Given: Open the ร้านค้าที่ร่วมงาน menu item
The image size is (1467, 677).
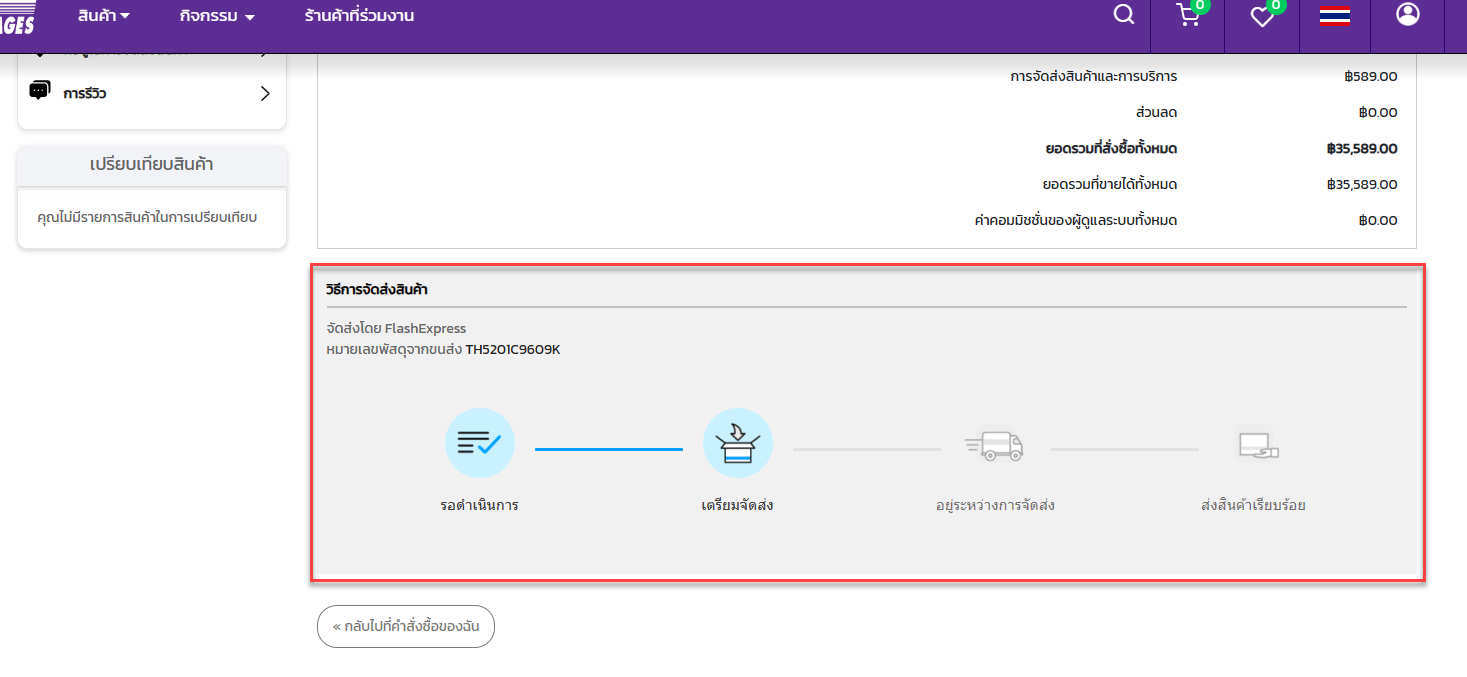Looking at the screenshot, I should pyautogui.click(x=359, y=16).
